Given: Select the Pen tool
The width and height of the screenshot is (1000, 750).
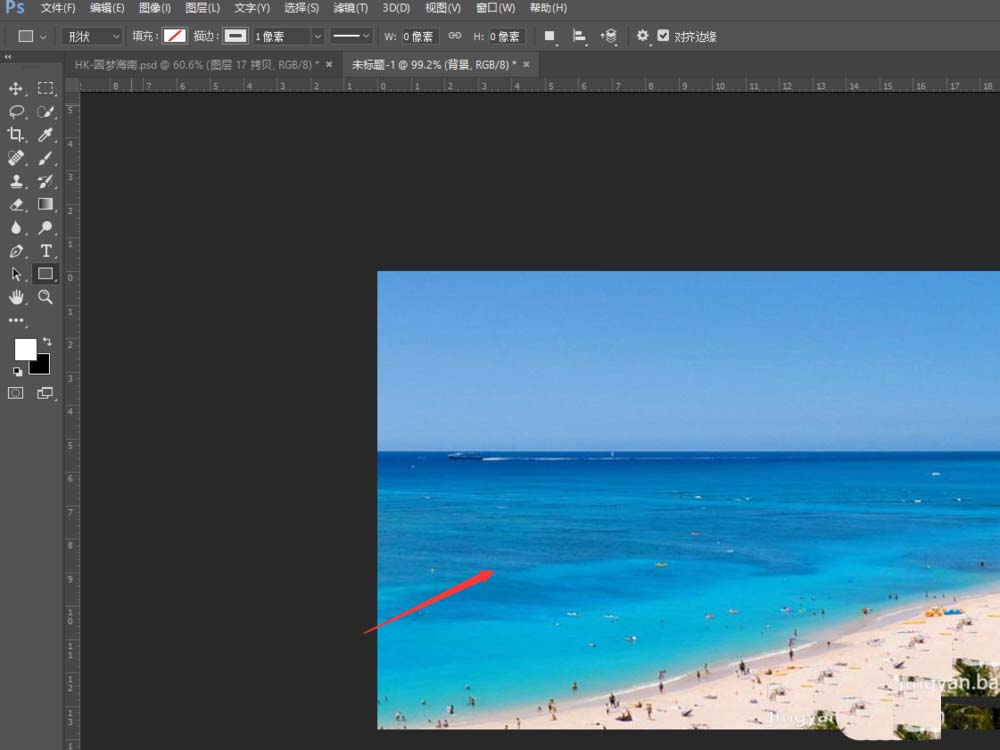Looking at the screenshot, I should click(16, 251).
